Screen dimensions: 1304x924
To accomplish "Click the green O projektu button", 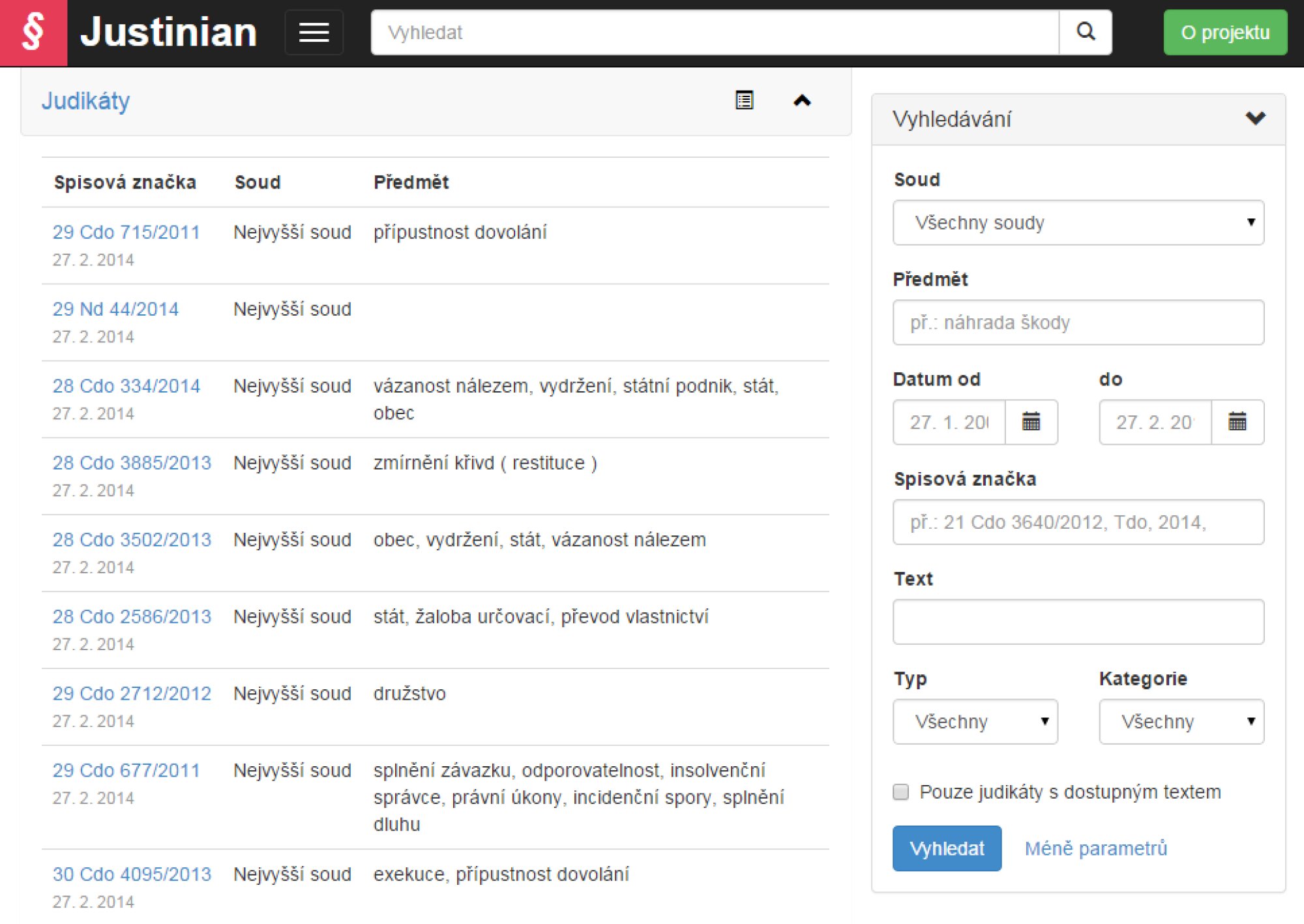I will tap(1224, 33).
